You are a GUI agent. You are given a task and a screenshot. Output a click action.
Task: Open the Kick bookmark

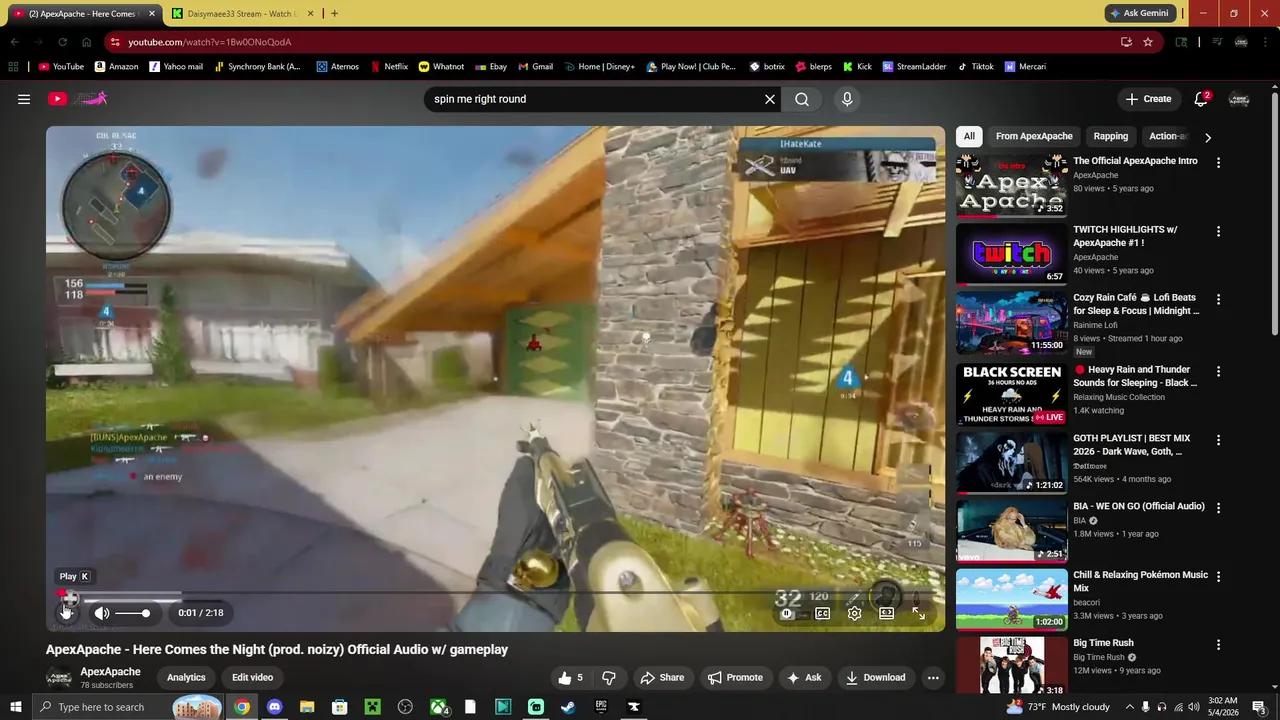point(857,67)
